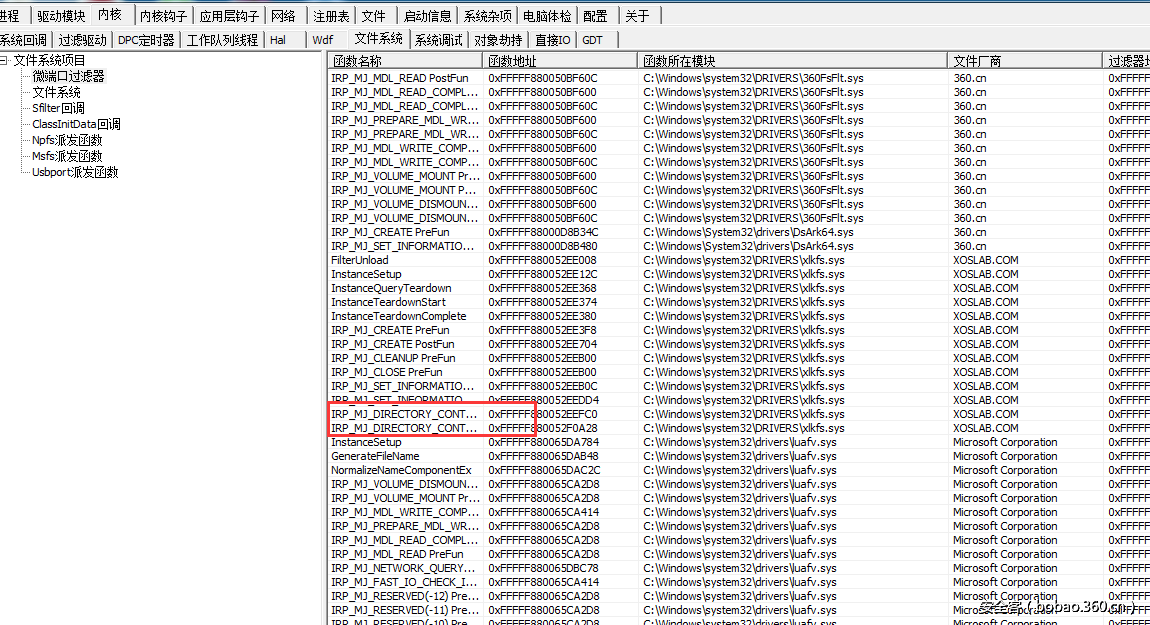Open the 电脑体检 tab
Image resolution: width=1150 pixels, height=625 pixels.
point(547,16)
